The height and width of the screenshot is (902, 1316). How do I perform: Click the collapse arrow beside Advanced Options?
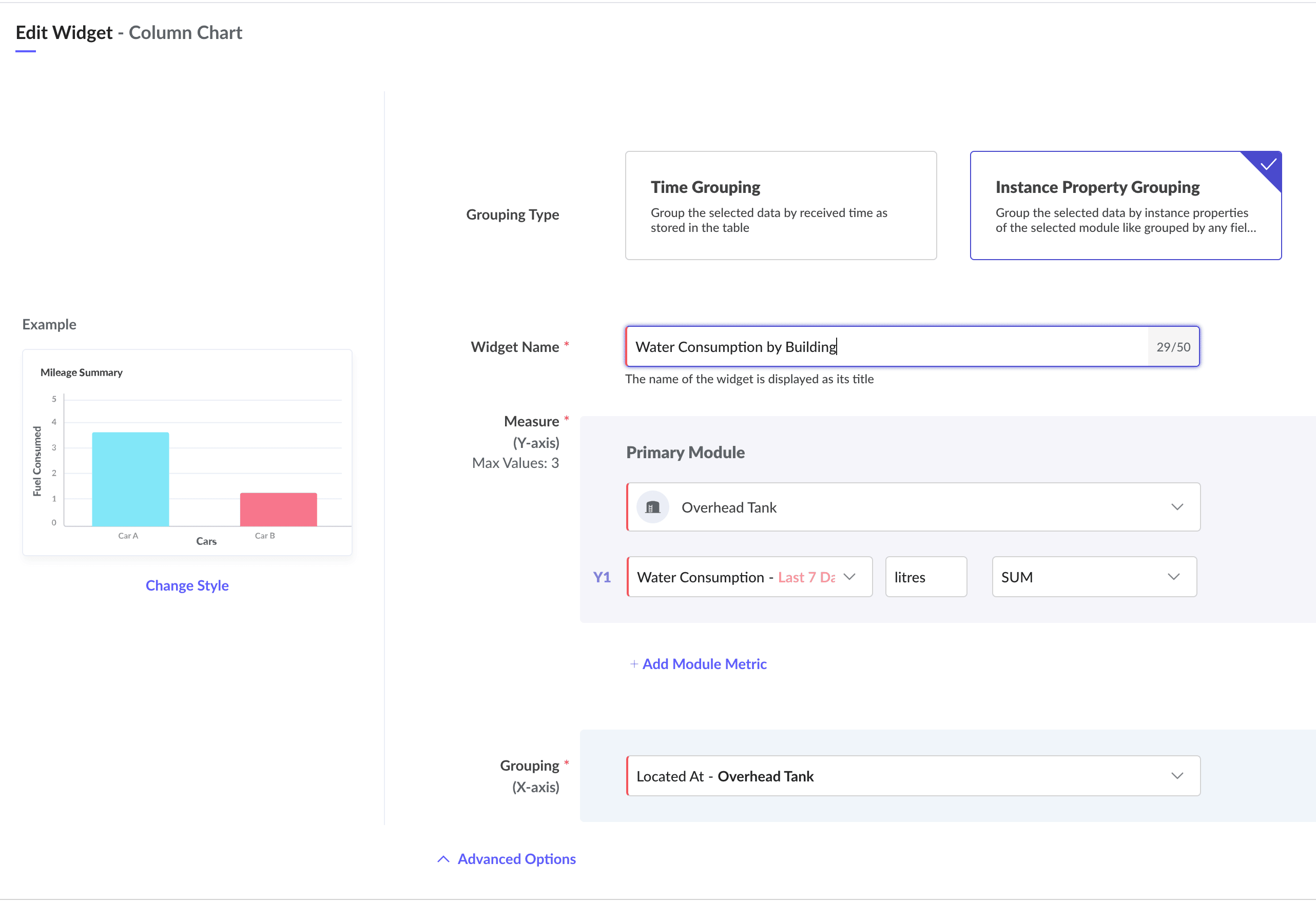(443, 858)
